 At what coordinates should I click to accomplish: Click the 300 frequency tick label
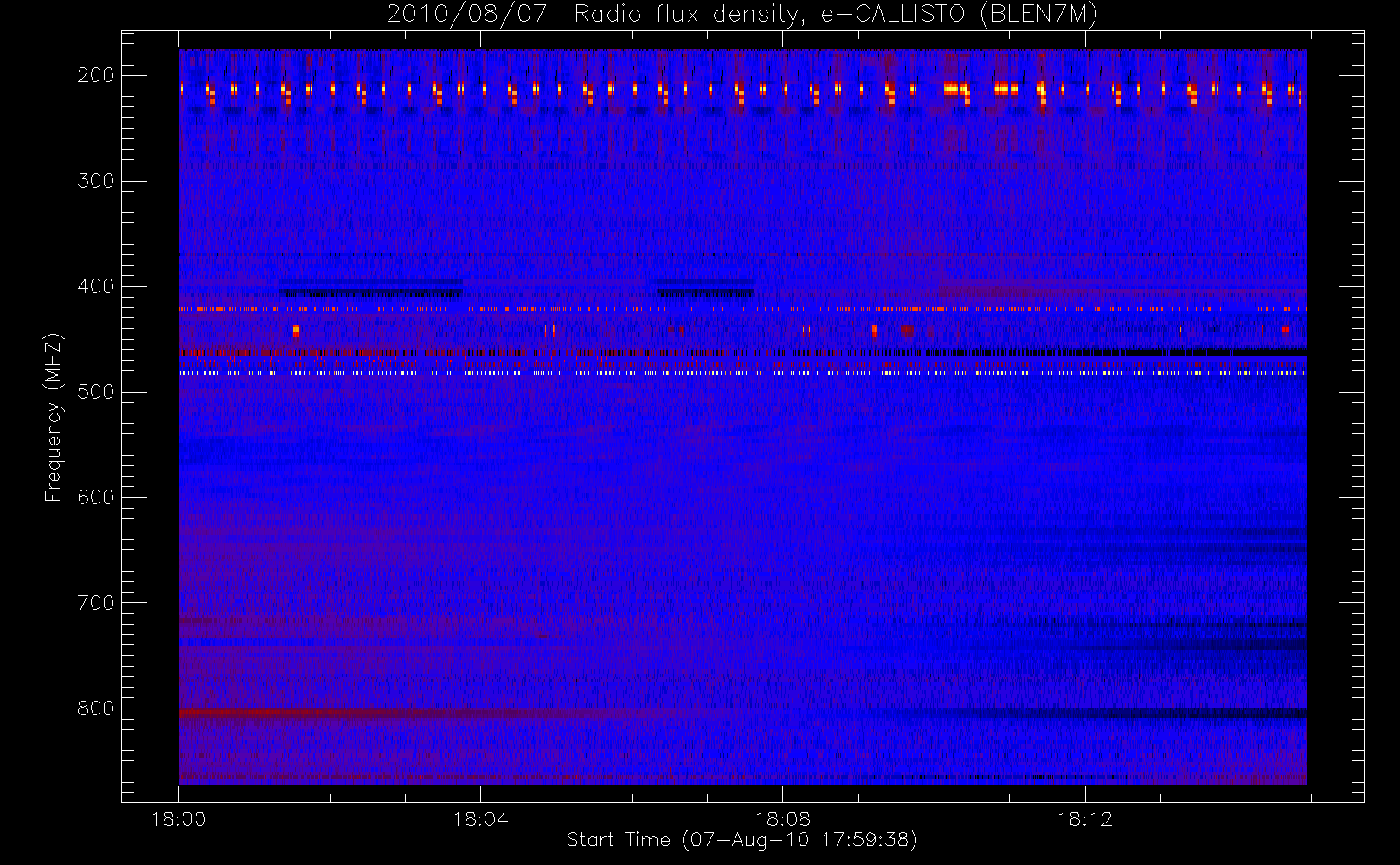[x=95, y=181]
